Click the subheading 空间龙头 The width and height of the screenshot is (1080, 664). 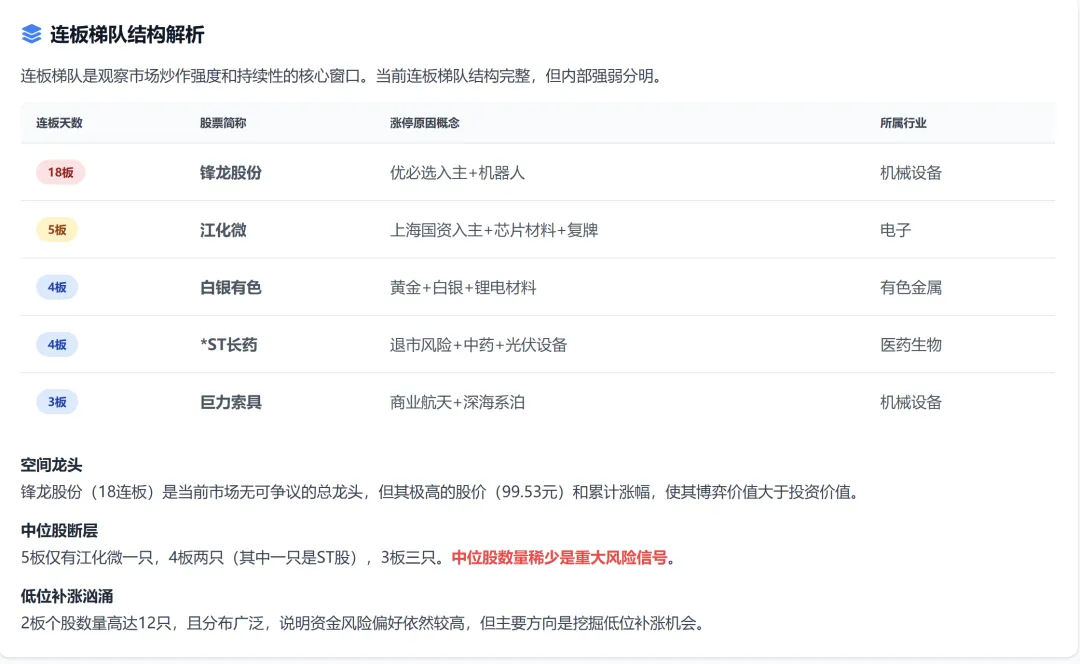tap(52, 465)
